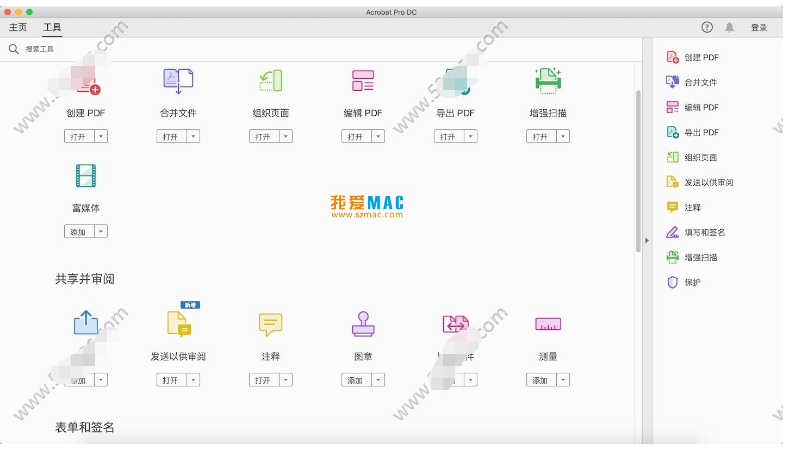Select the Edit PDF (编辑 PDF) icon
This screenshot has height=451, width=797.
click(363, 81)
